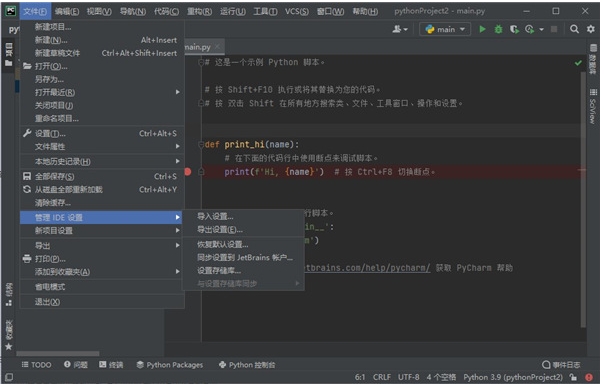Open the VCS menu
Image resolution: width=604 pixels, height=384 pixels.
297,11
